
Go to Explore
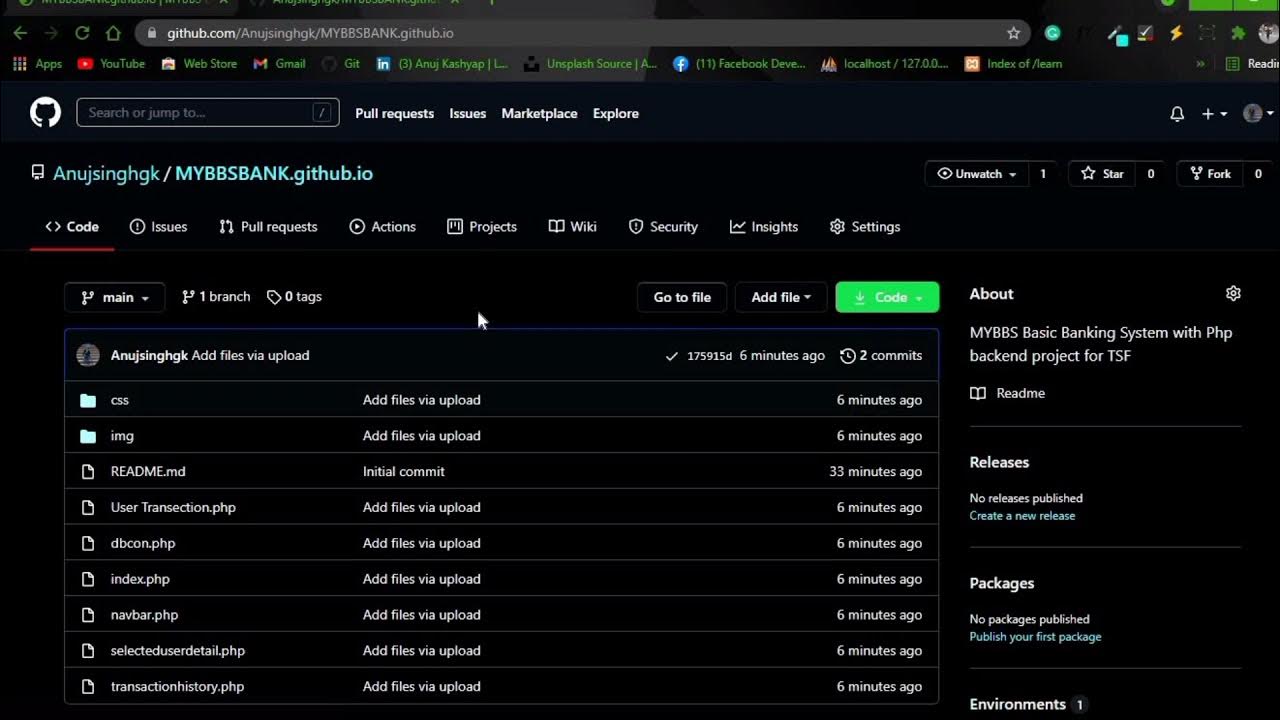click(615, 113)
